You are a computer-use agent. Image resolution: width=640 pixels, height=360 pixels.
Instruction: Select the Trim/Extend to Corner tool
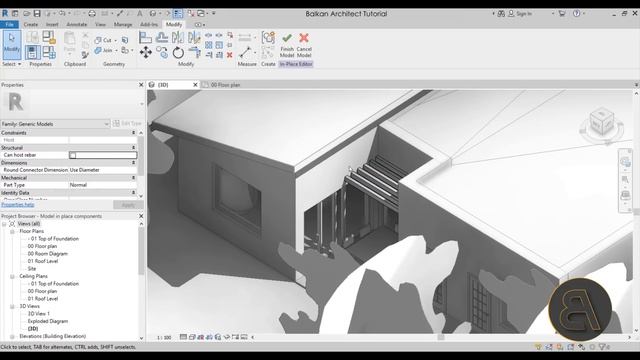click(x=195, y=53)
